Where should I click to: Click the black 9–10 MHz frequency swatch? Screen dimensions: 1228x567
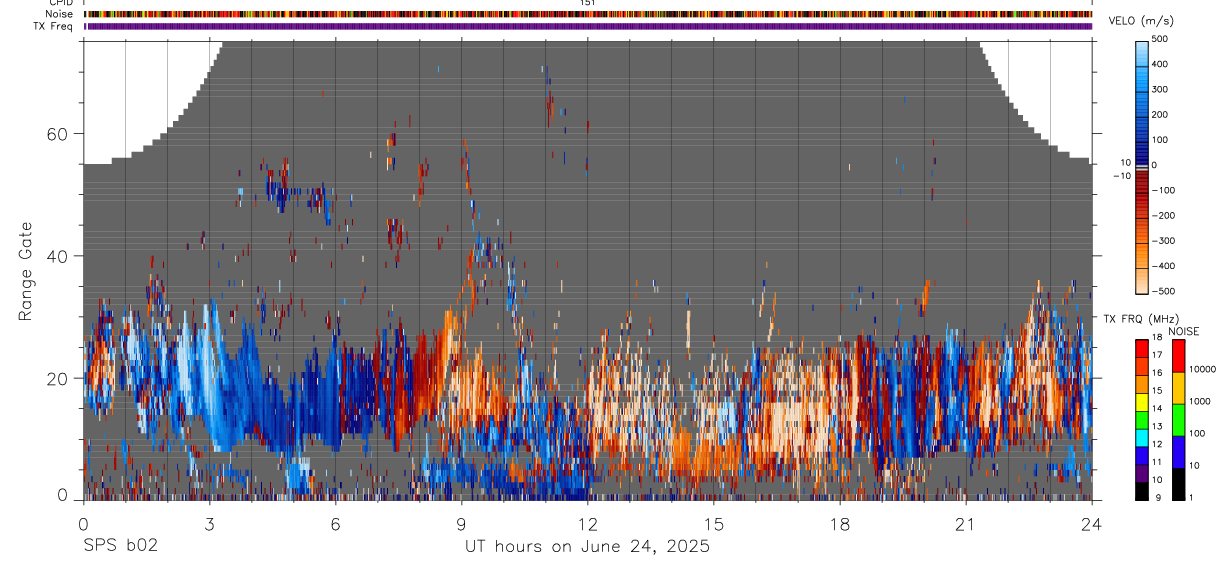coord(1141,491)
